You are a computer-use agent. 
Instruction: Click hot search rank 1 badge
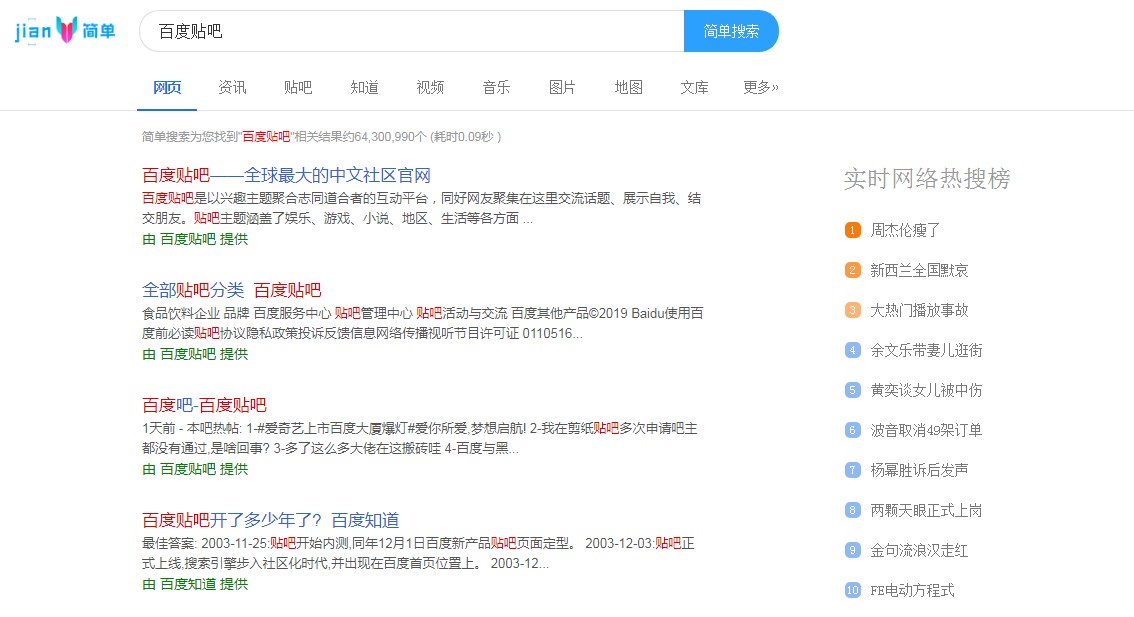(853, 230)
